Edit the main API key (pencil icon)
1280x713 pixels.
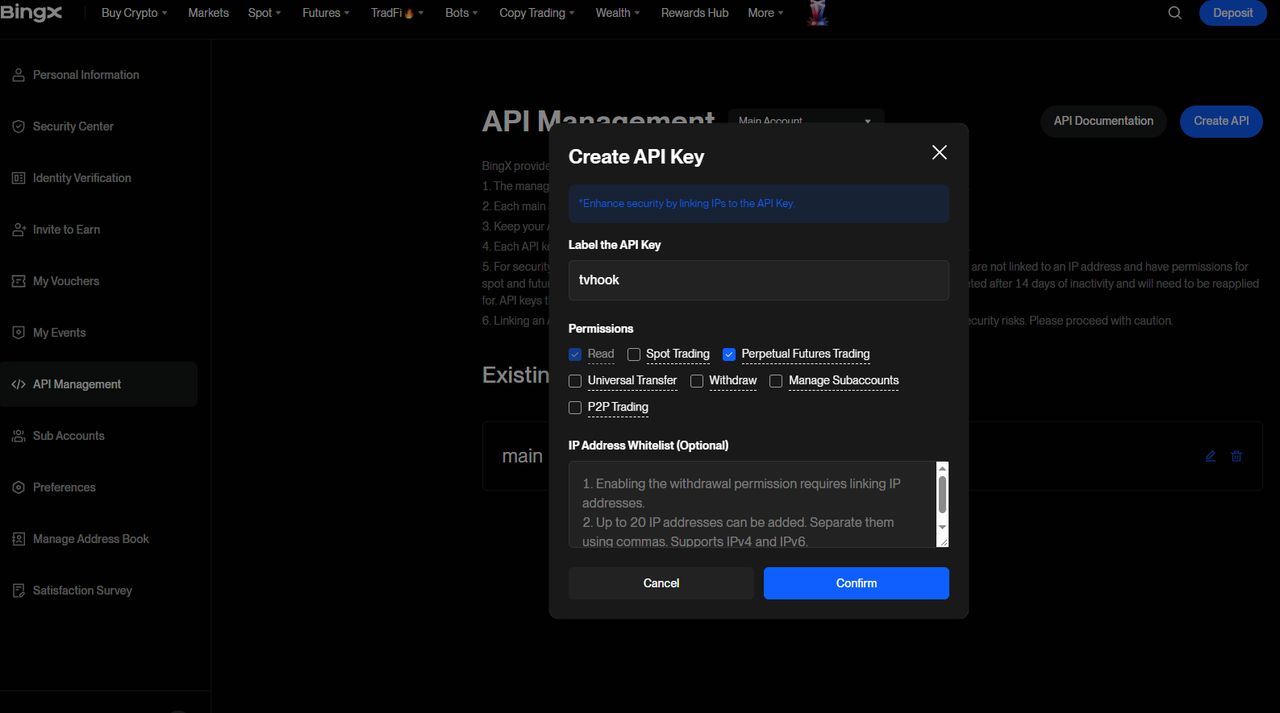pyautogui.click(x=1210, y=456)
